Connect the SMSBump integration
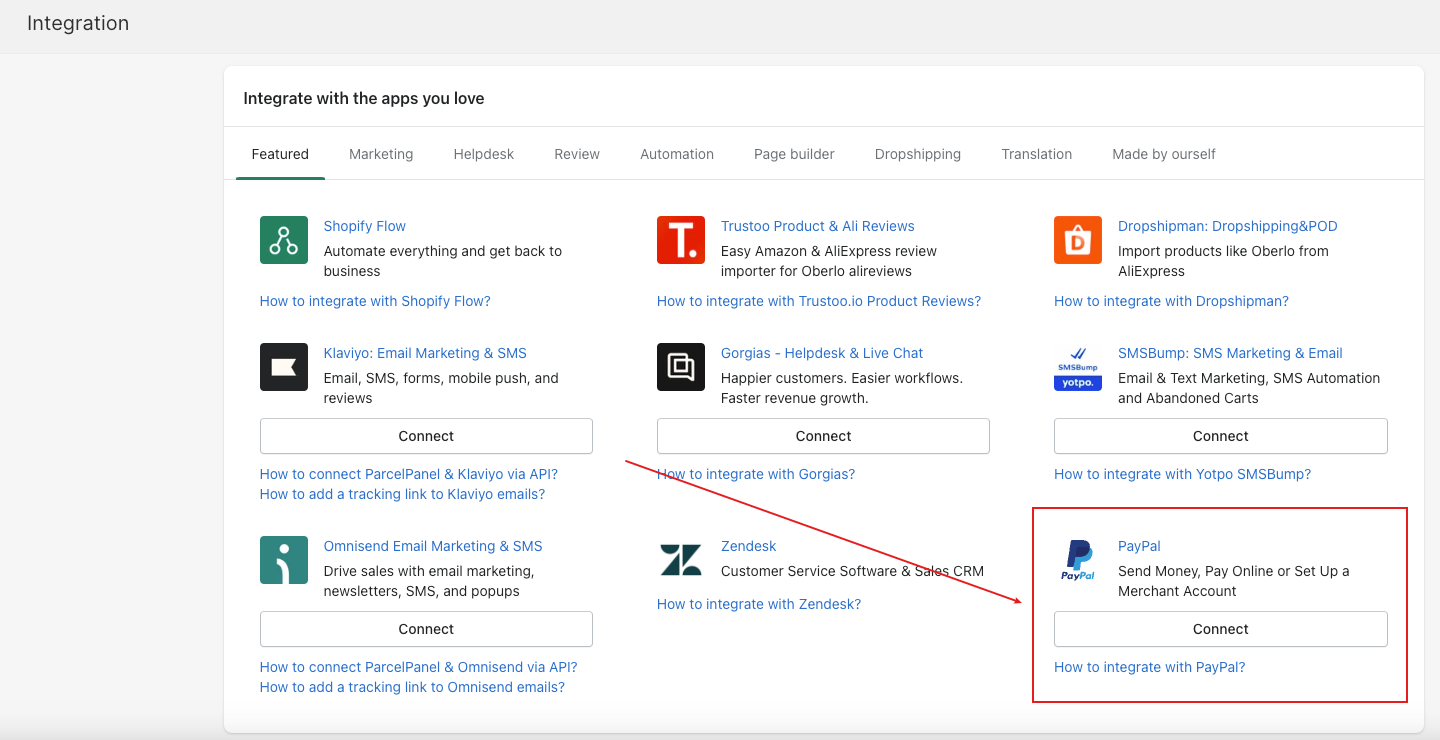Viewport: 1440px width, 740px height. point(1221,436)
